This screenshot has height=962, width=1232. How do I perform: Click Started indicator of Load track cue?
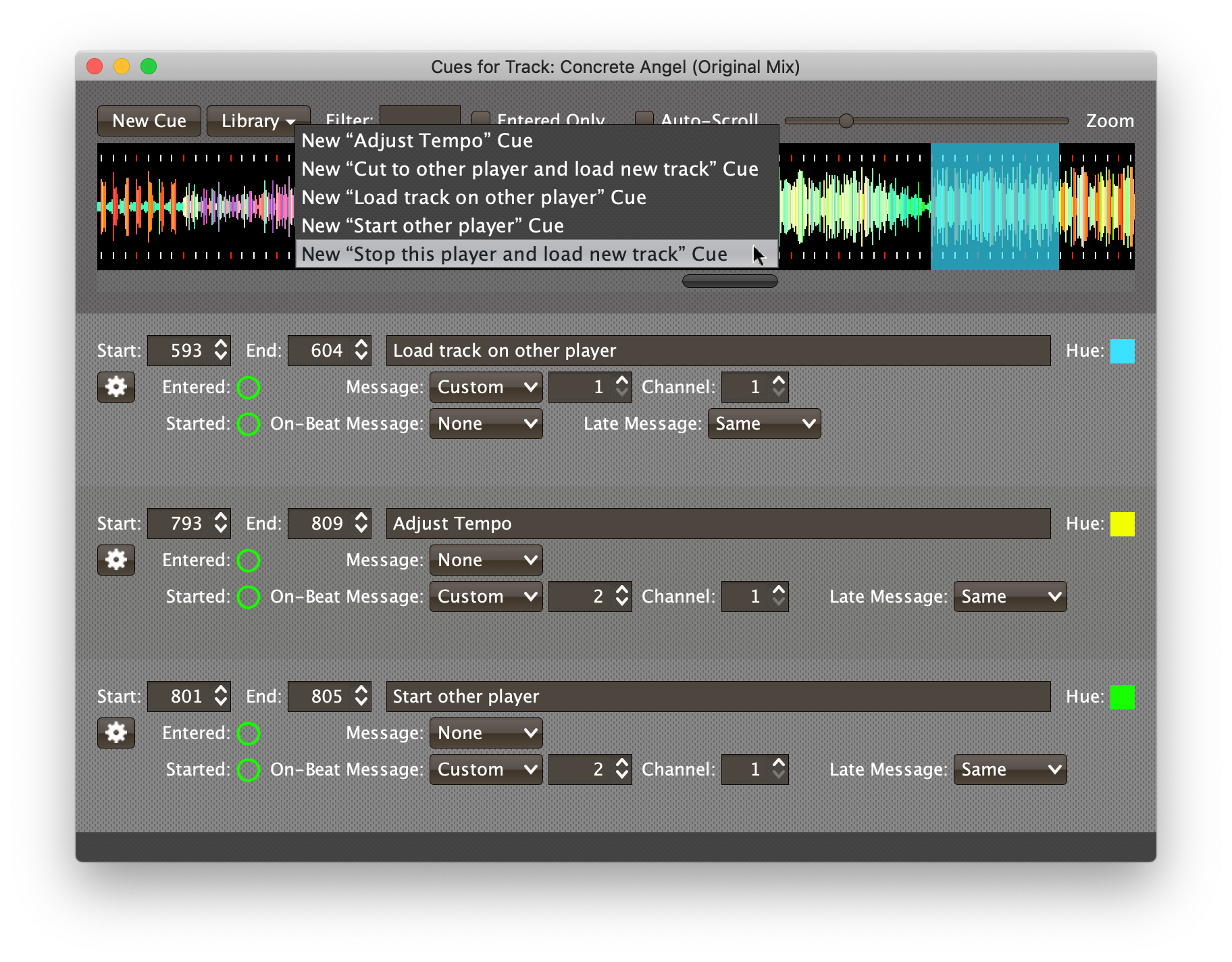(x=249, y=424)
